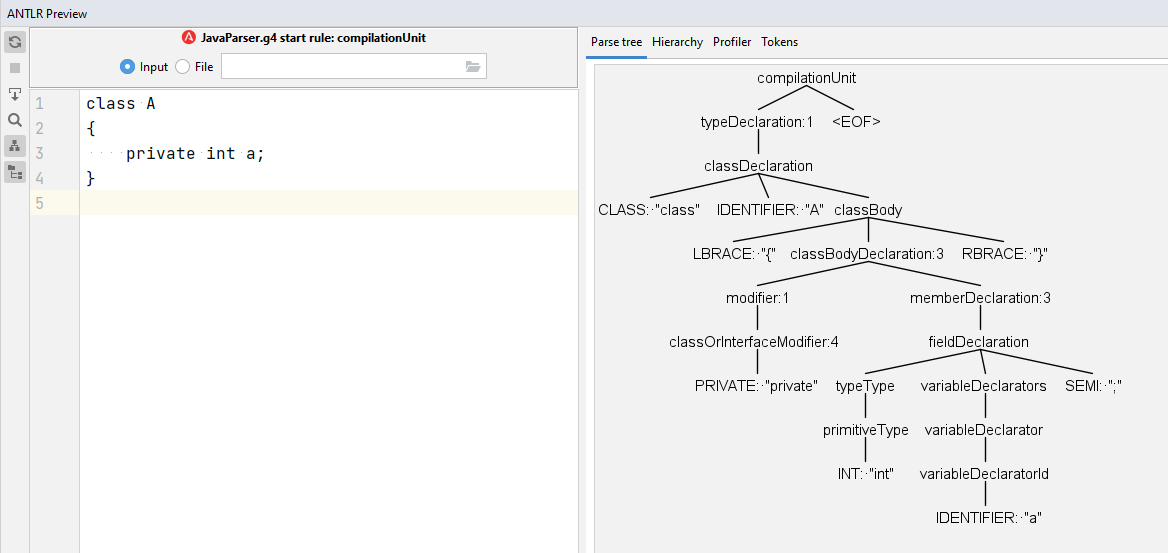
Task: Toggle the hierarchy tree layout icon
Action: coord(15,146)
